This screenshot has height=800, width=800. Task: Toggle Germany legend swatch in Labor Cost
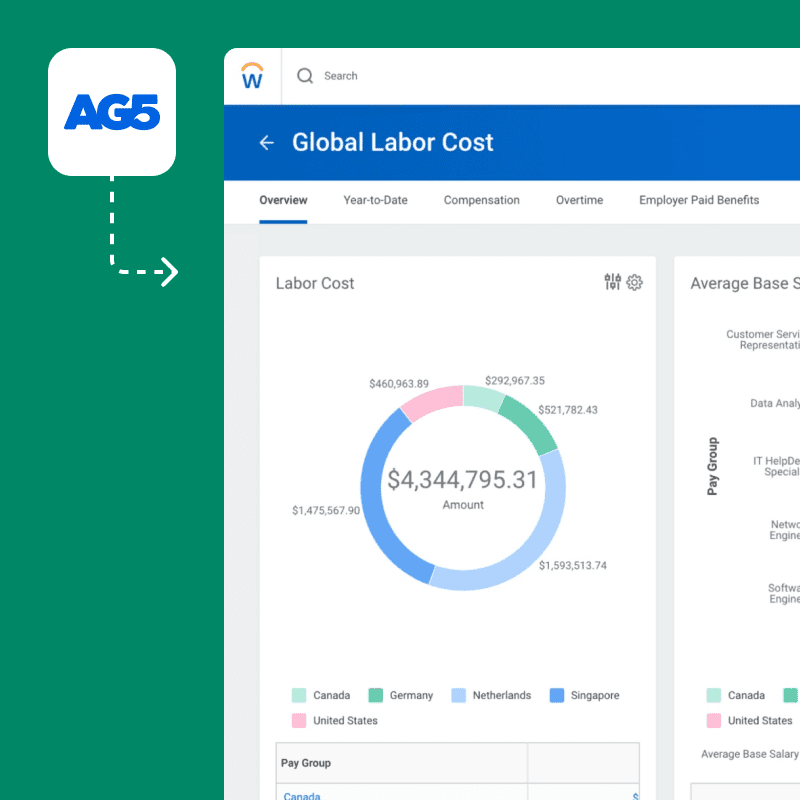click(377, 695)
